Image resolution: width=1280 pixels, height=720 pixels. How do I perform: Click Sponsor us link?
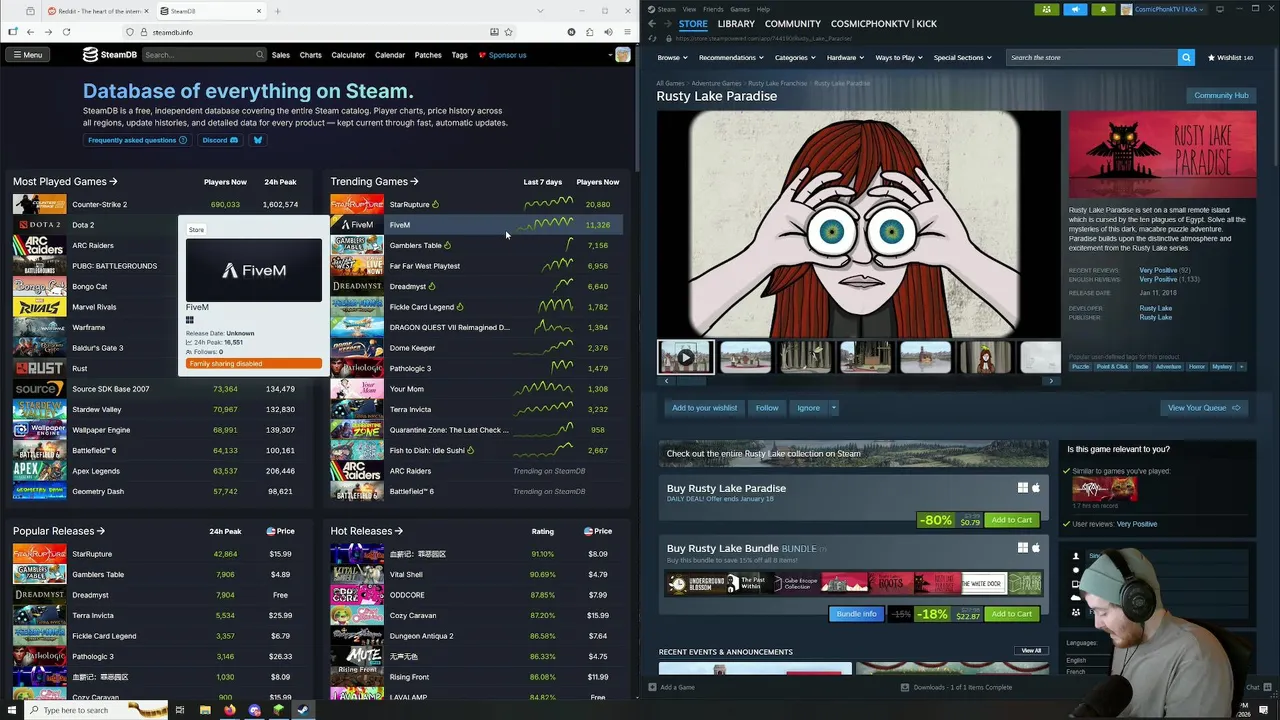(502, 55)
